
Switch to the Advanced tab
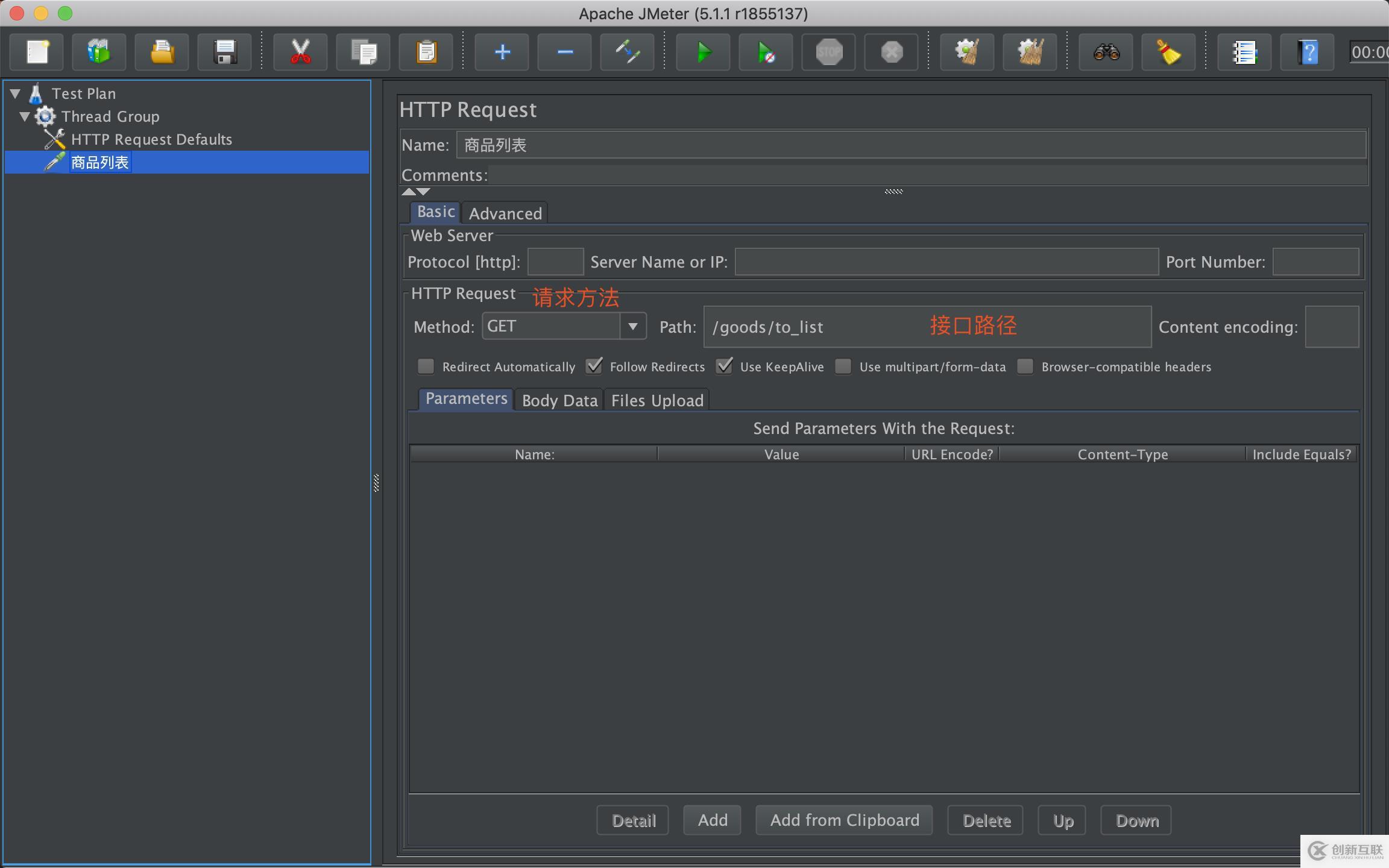[505, 213]
